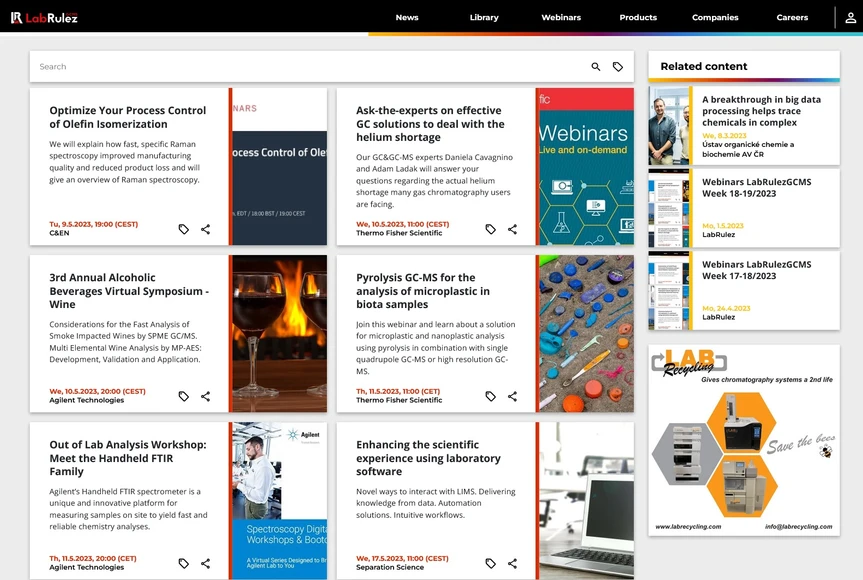Open 'Ask-the-experts on effective GC solutions' title

[x=430, y=124]
